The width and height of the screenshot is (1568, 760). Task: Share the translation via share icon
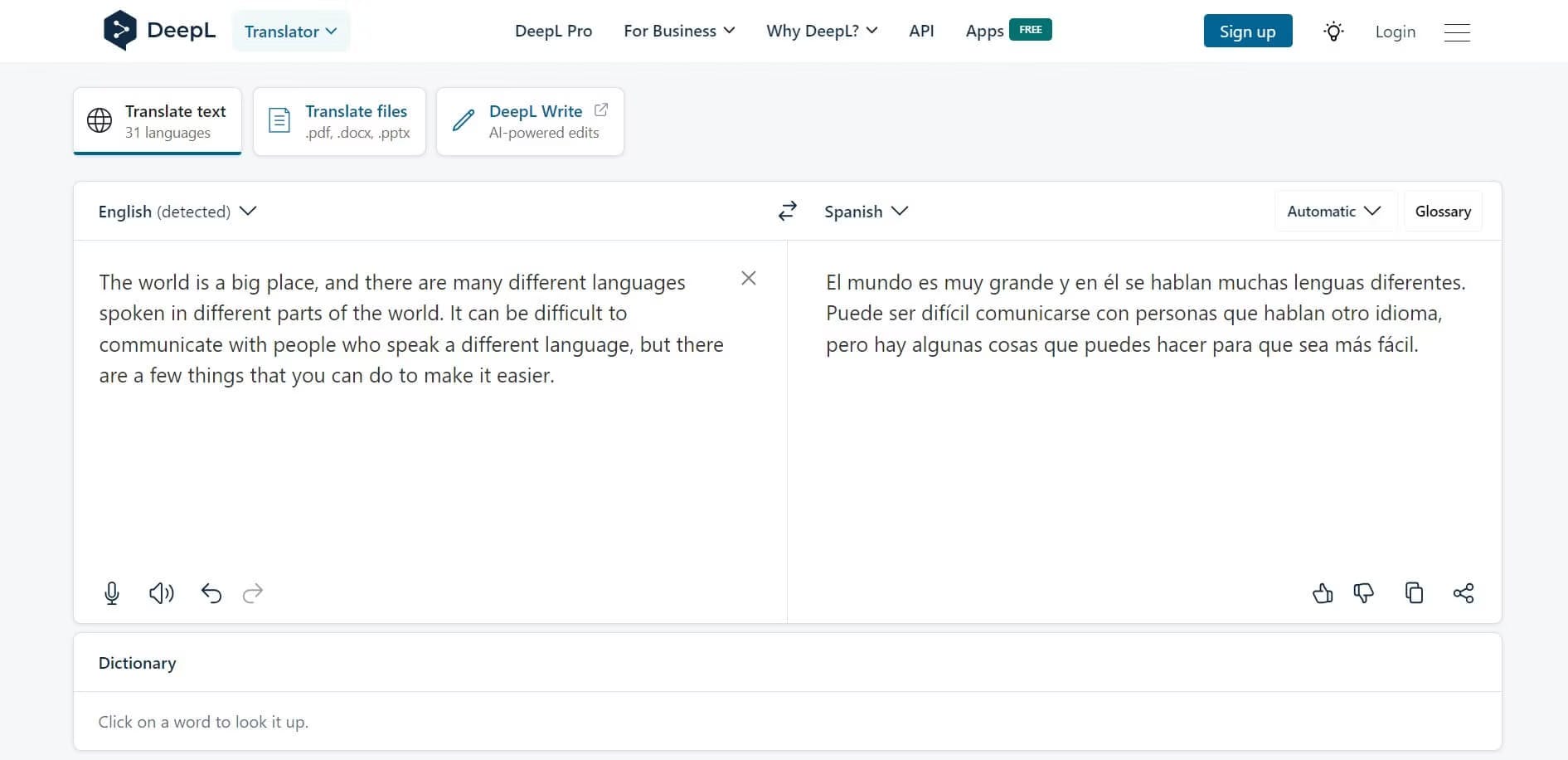click(1464, 592)
